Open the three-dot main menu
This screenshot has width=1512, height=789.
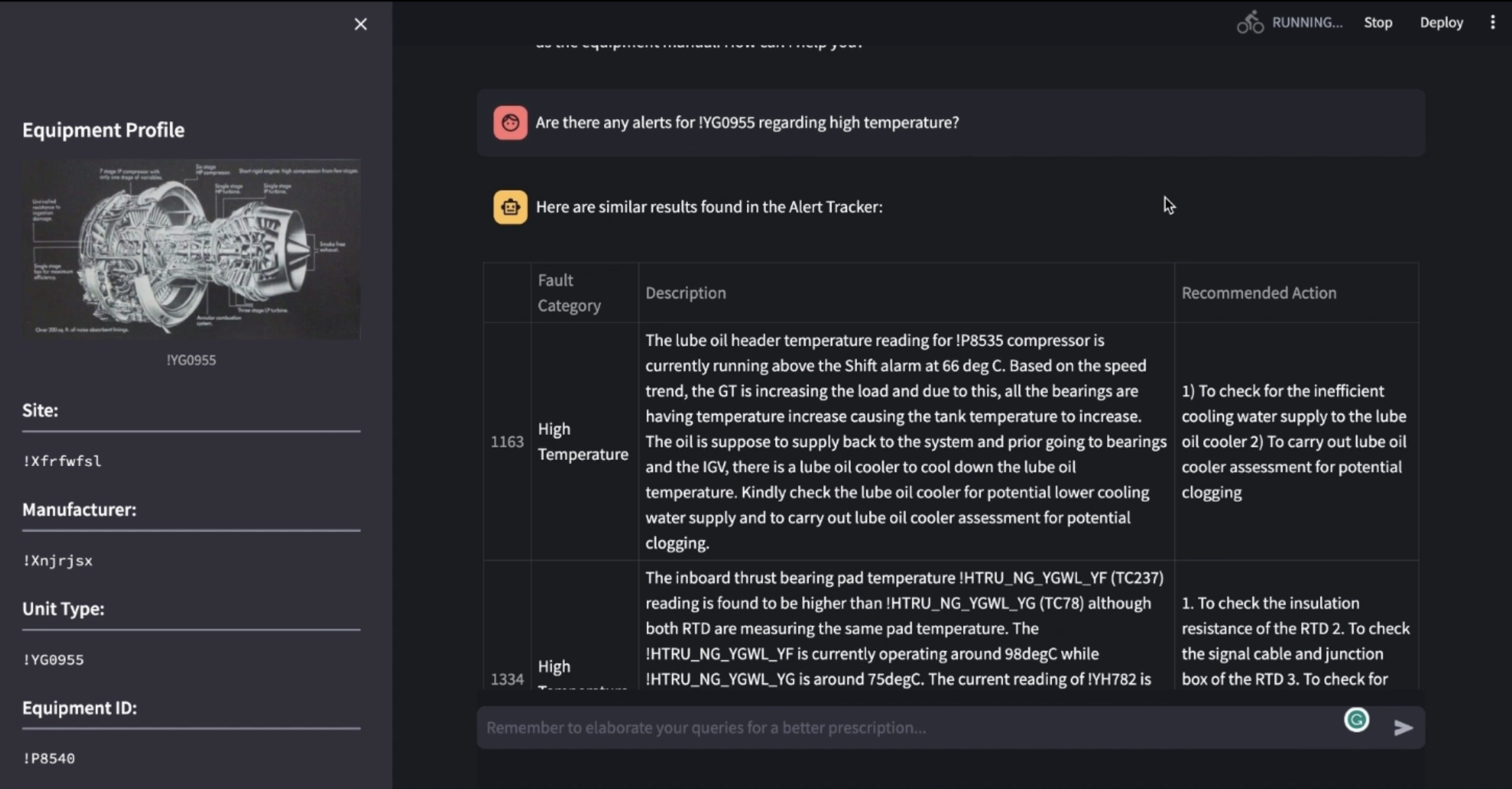pos(1493,22)
